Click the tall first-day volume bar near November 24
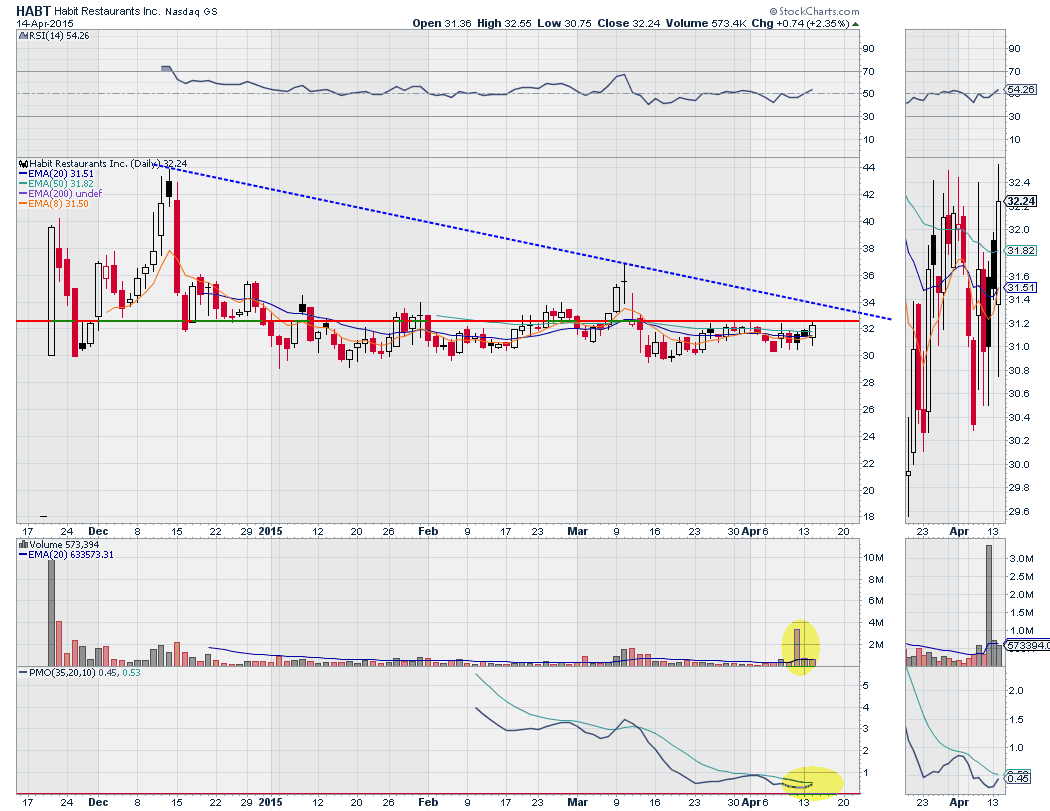The width and height of the screenshot is (1050, 811). tap(51, 612)
